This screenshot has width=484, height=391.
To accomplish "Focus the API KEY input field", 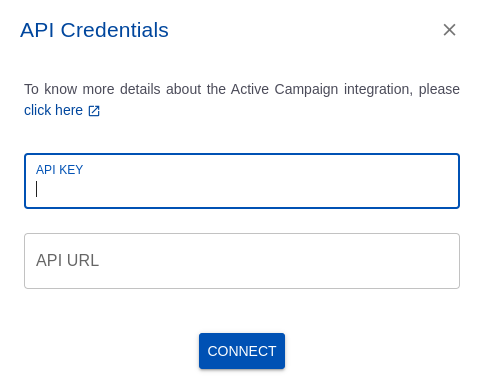I will pos(242,181).
